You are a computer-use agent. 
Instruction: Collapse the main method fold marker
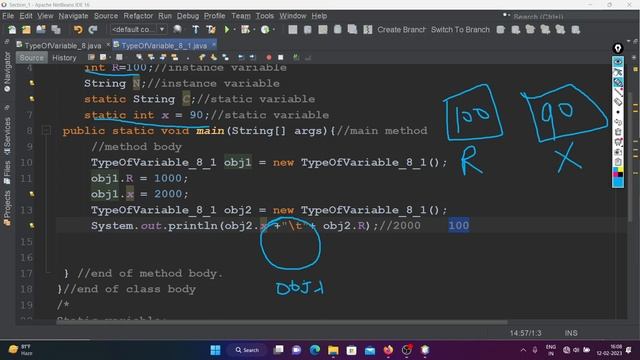click(x=46, y=131)
